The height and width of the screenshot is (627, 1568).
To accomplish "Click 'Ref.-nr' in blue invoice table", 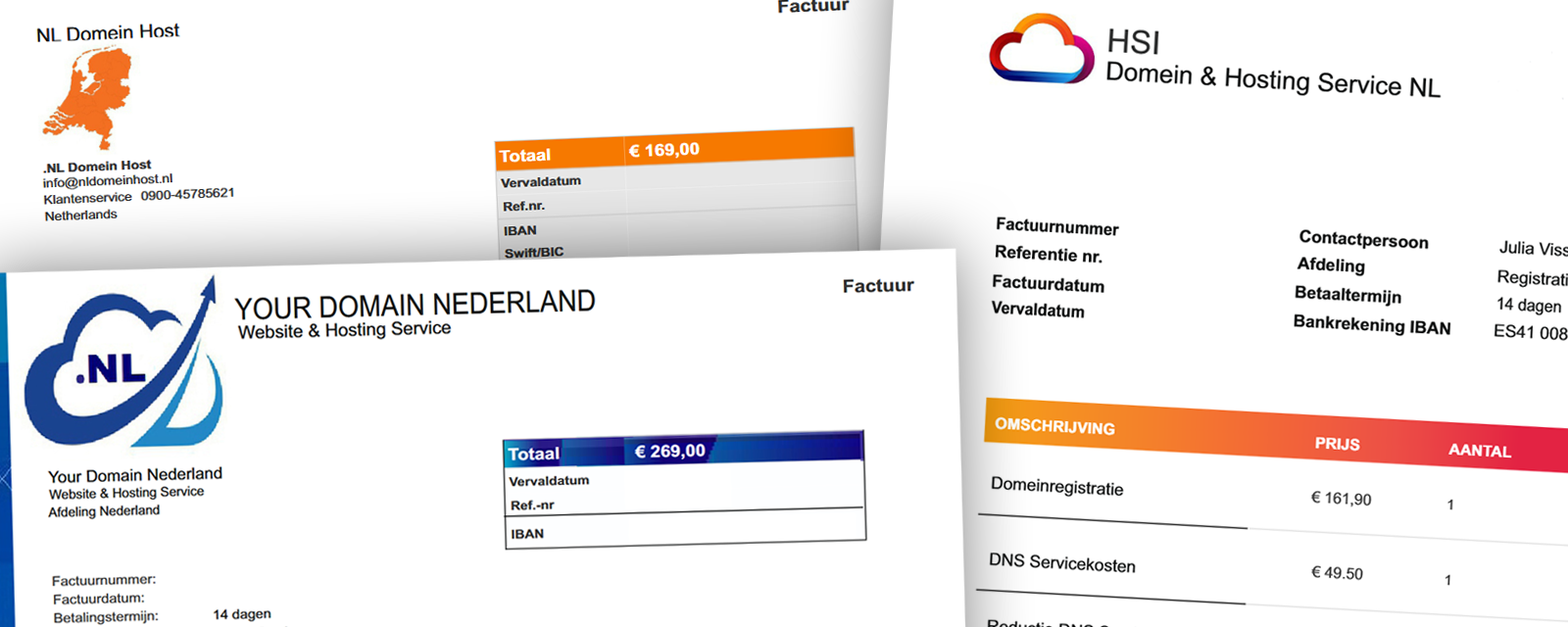I will click(x=532, y=506).
